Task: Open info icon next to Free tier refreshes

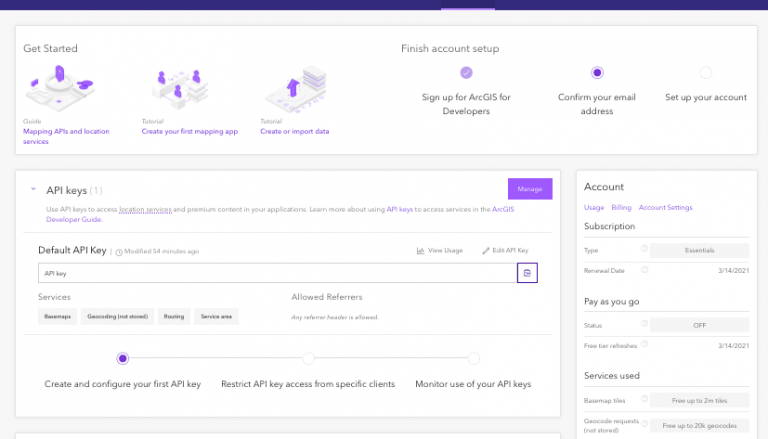Action: 645,344
